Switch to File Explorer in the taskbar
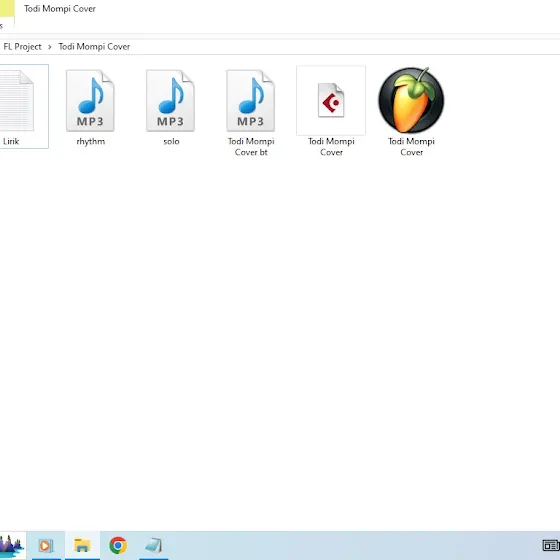The image size is (560, 560). point(82,545)
